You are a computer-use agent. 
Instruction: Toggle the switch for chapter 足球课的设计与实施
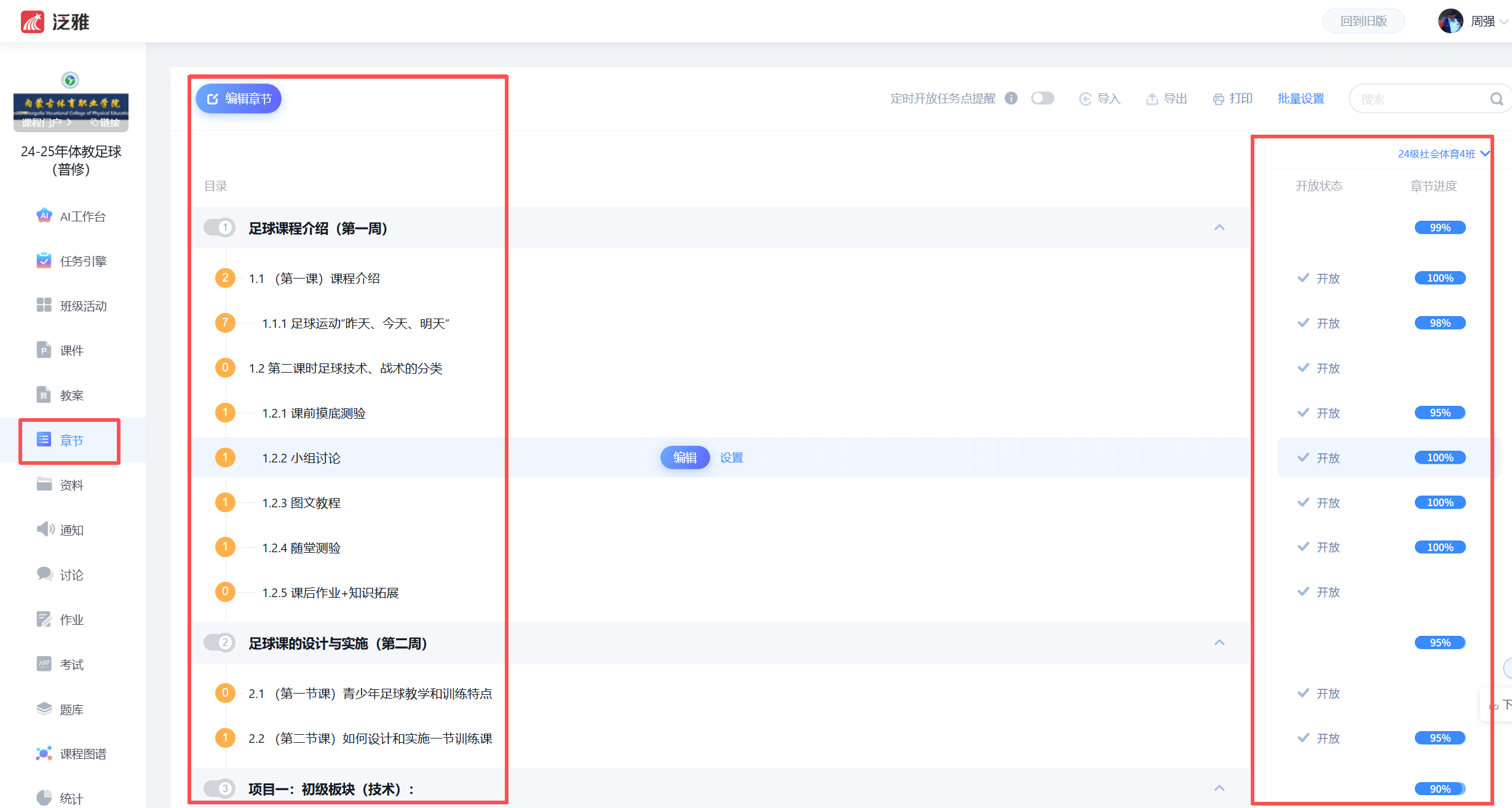pyautogui.click(x=219, y=643)
